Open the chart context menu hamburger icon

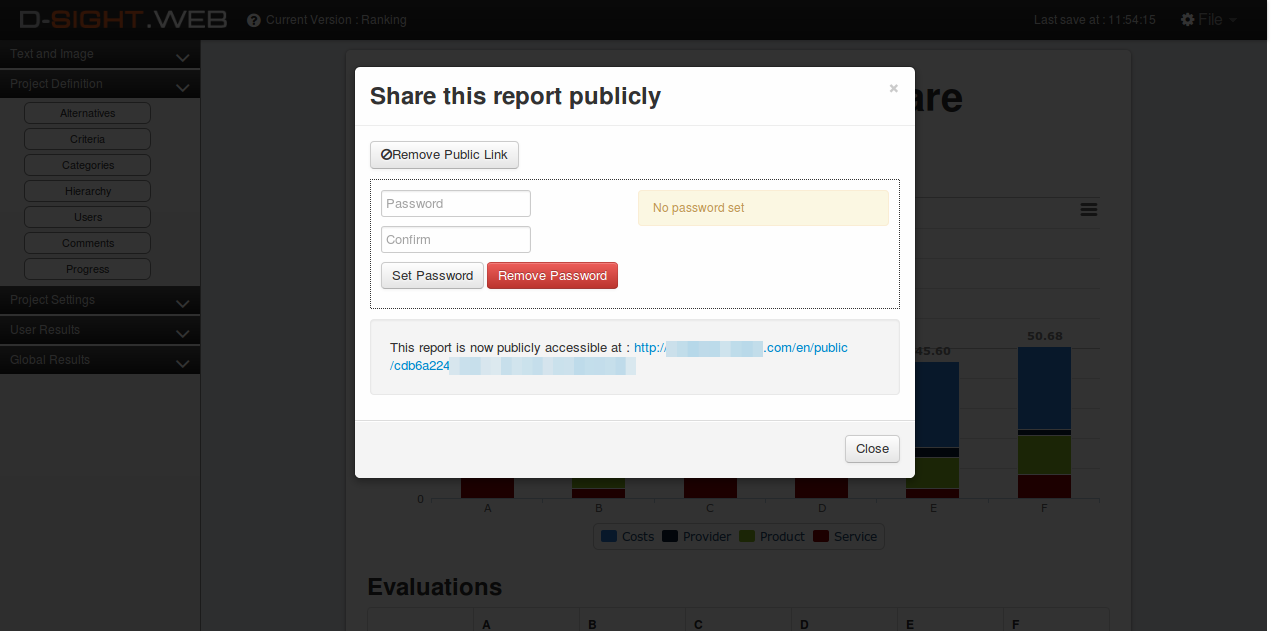click(x=1089, y=210)
